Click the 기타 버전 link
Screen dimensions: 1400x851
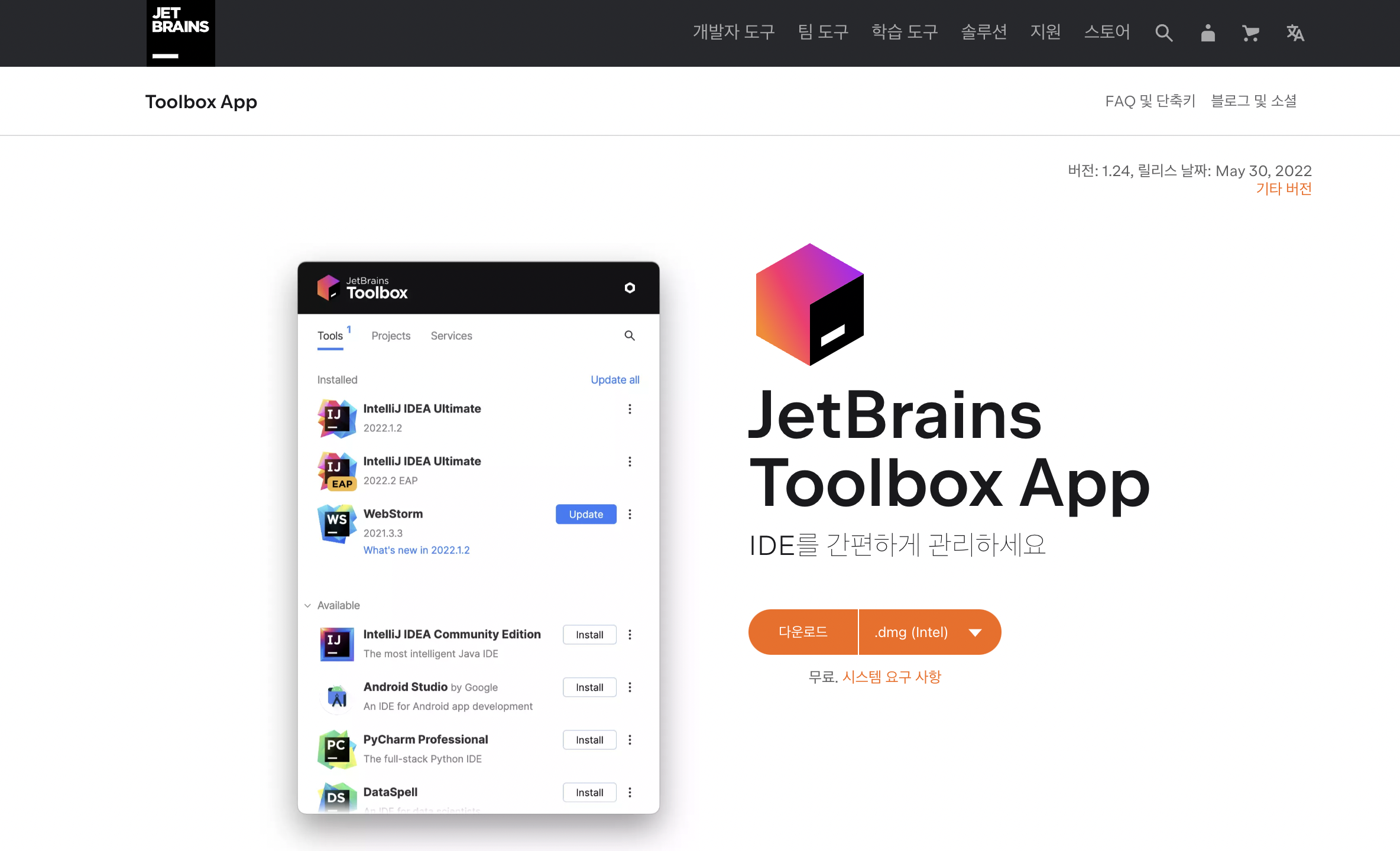point(1284,189)
